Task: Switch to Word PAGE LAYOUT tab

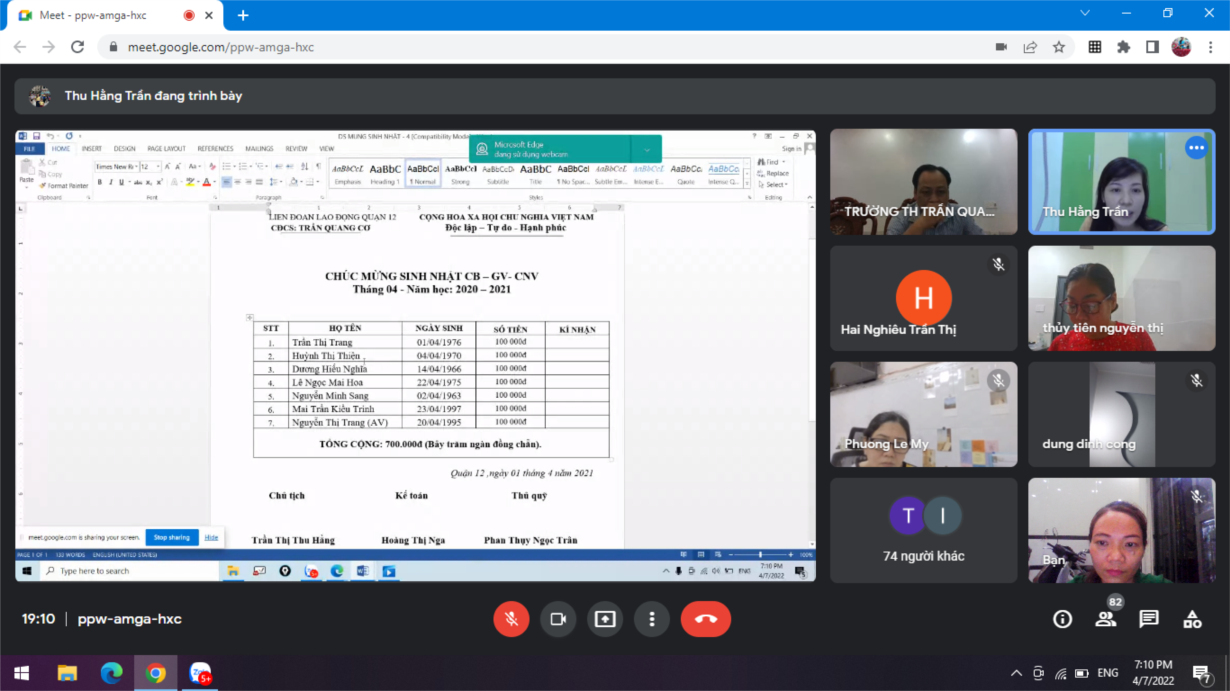Action: (x=166, y=149)
